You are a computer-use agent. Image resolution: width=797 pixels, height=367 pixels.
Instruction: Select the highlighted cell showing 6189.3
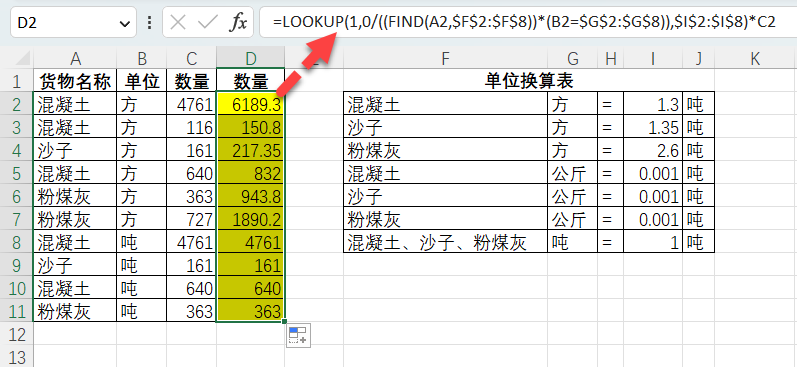(251, 104)
